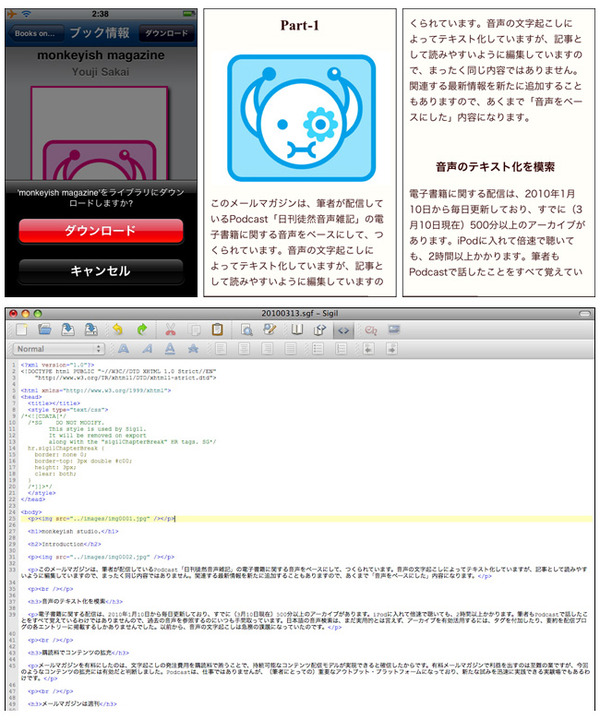Tap the Books on... back button
This screenshot has height=720, width=600.
(x=35, y=34)
